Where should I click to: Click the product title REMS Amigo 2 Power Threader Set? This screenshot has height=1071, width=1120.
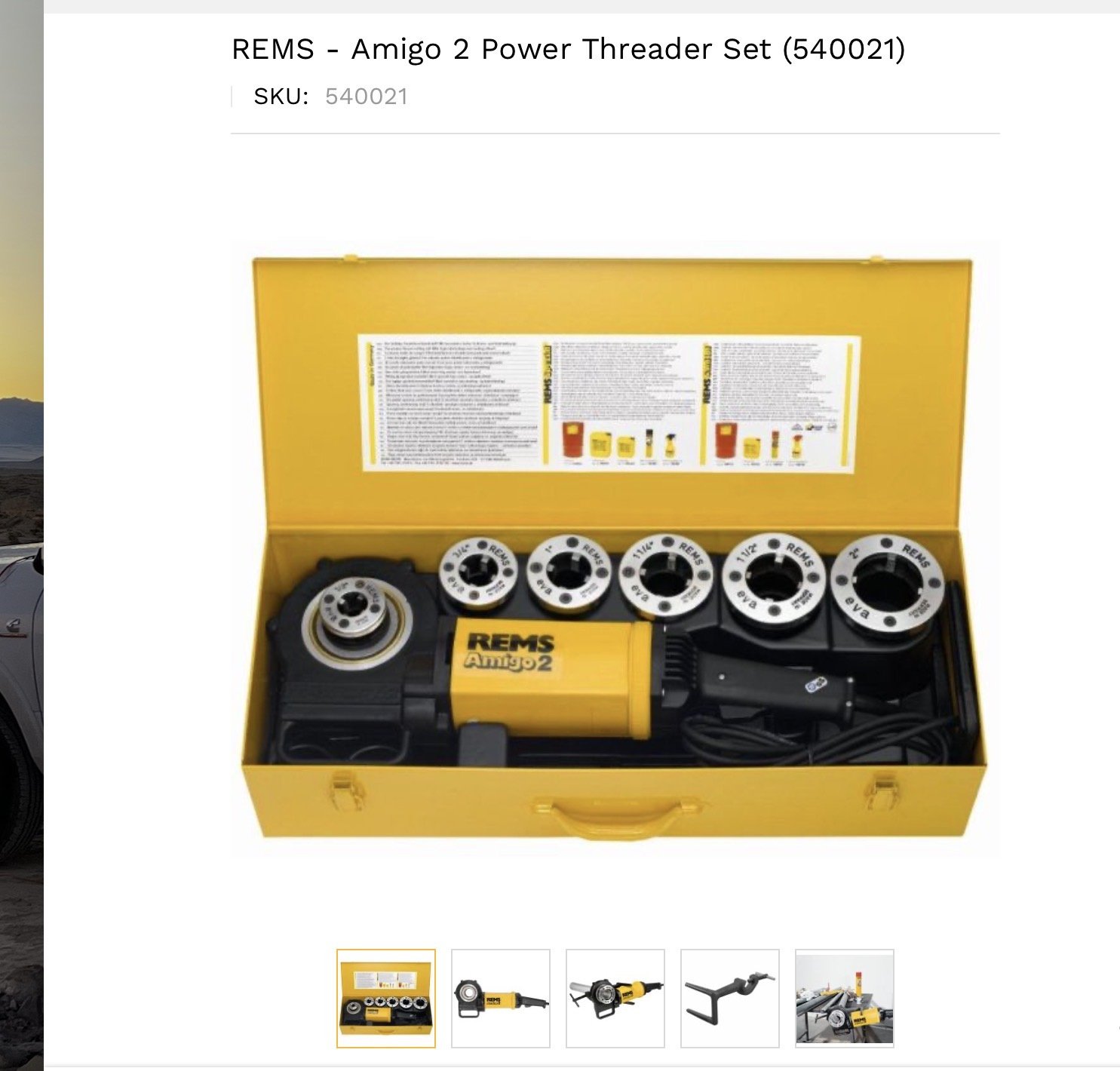point(568,49)
